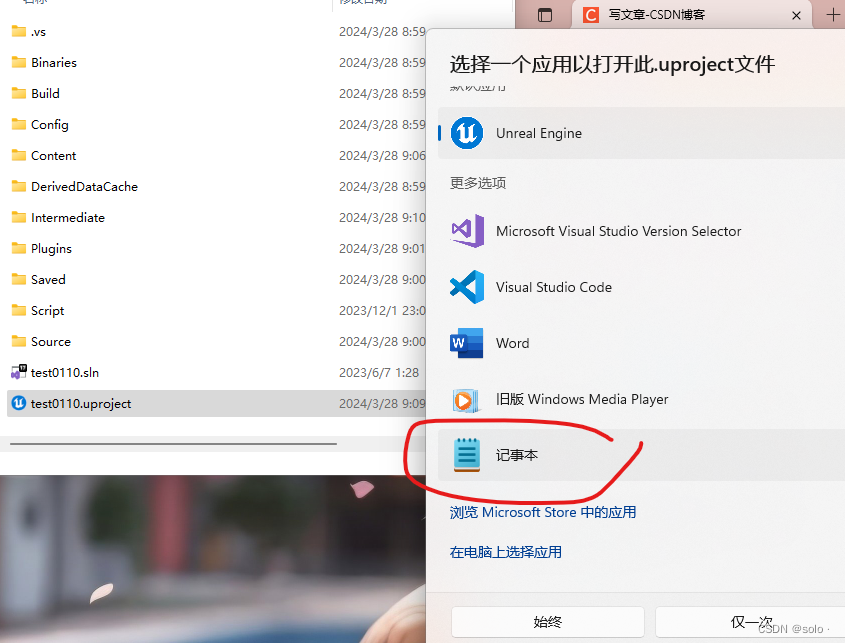Select the Saved folder icon

tap(19, 279)
